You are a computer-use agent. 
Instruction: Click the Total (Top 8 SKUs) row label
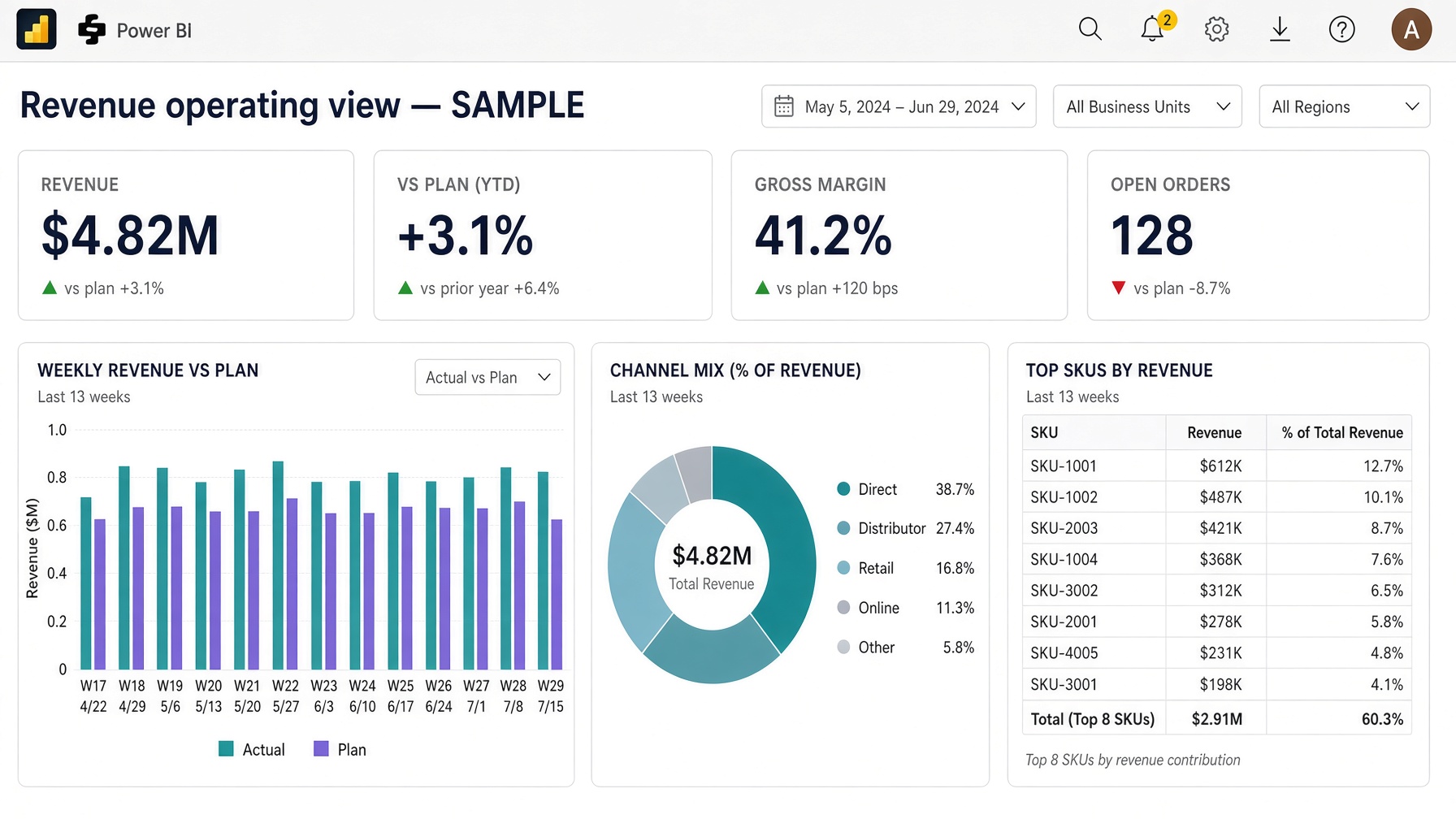point(1092,719)
